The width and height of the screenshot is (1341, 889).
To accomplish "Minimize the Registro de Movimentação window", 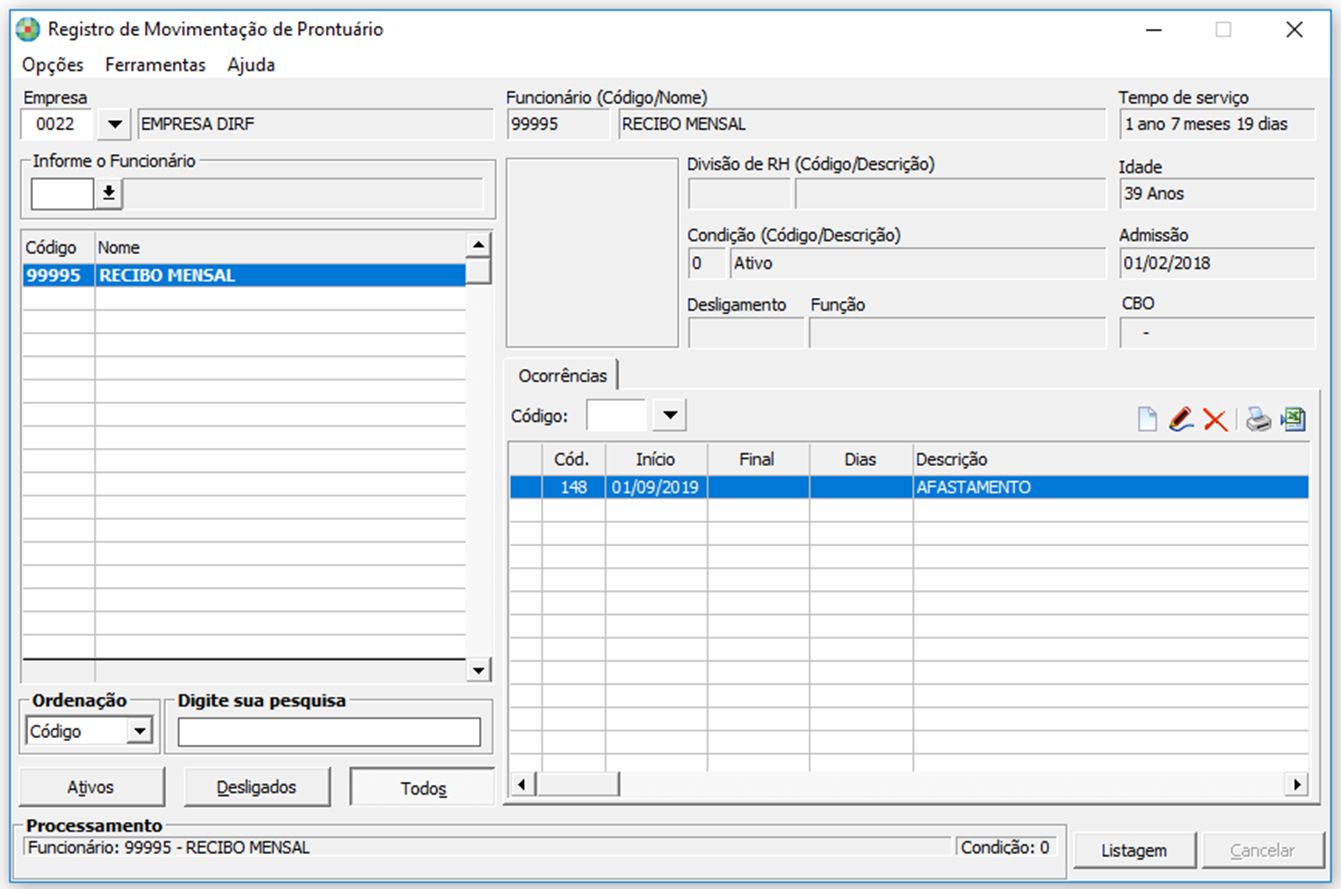I will (1154, 30).
